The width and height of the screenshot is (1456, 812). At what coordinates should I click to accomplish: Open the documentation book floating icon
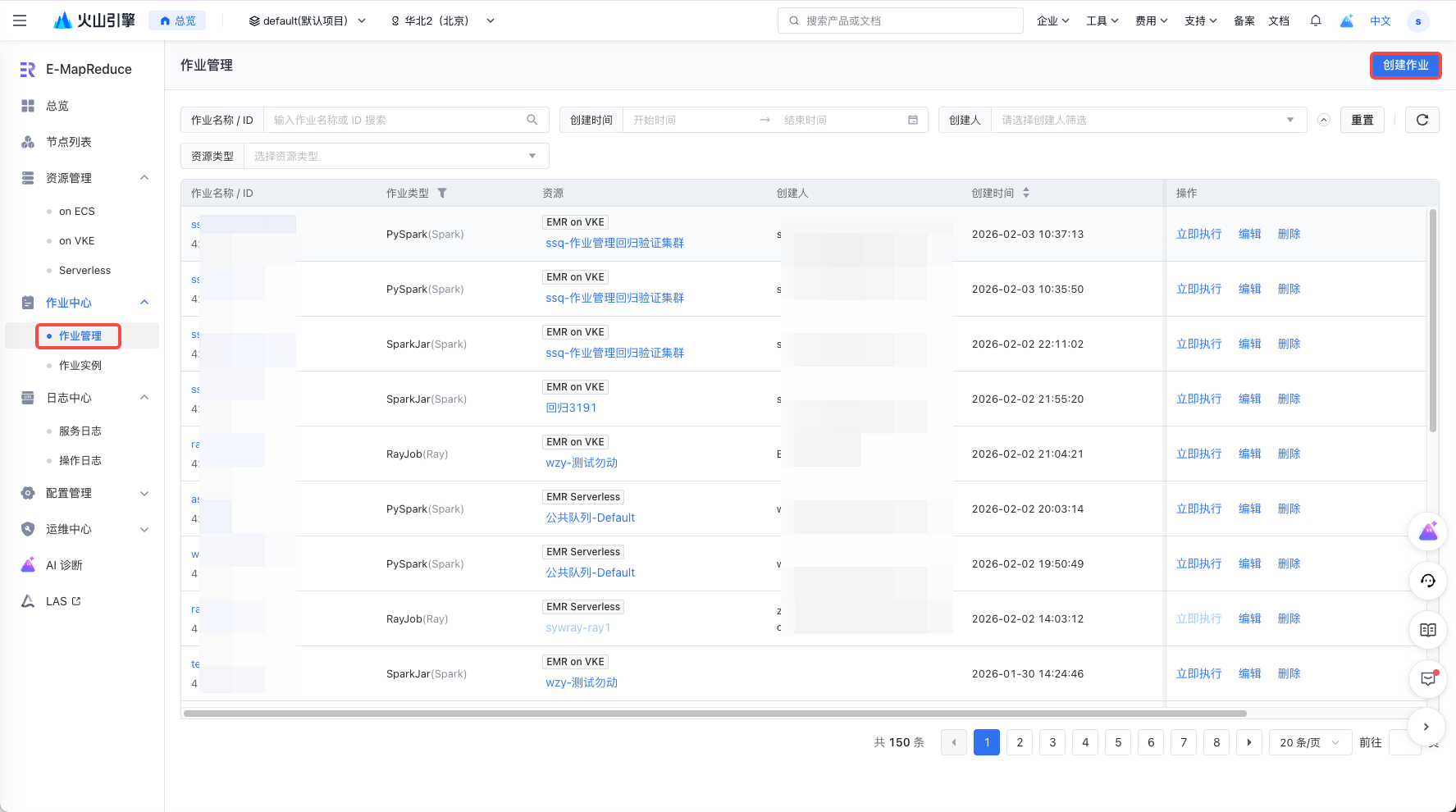coord(1427,630)
